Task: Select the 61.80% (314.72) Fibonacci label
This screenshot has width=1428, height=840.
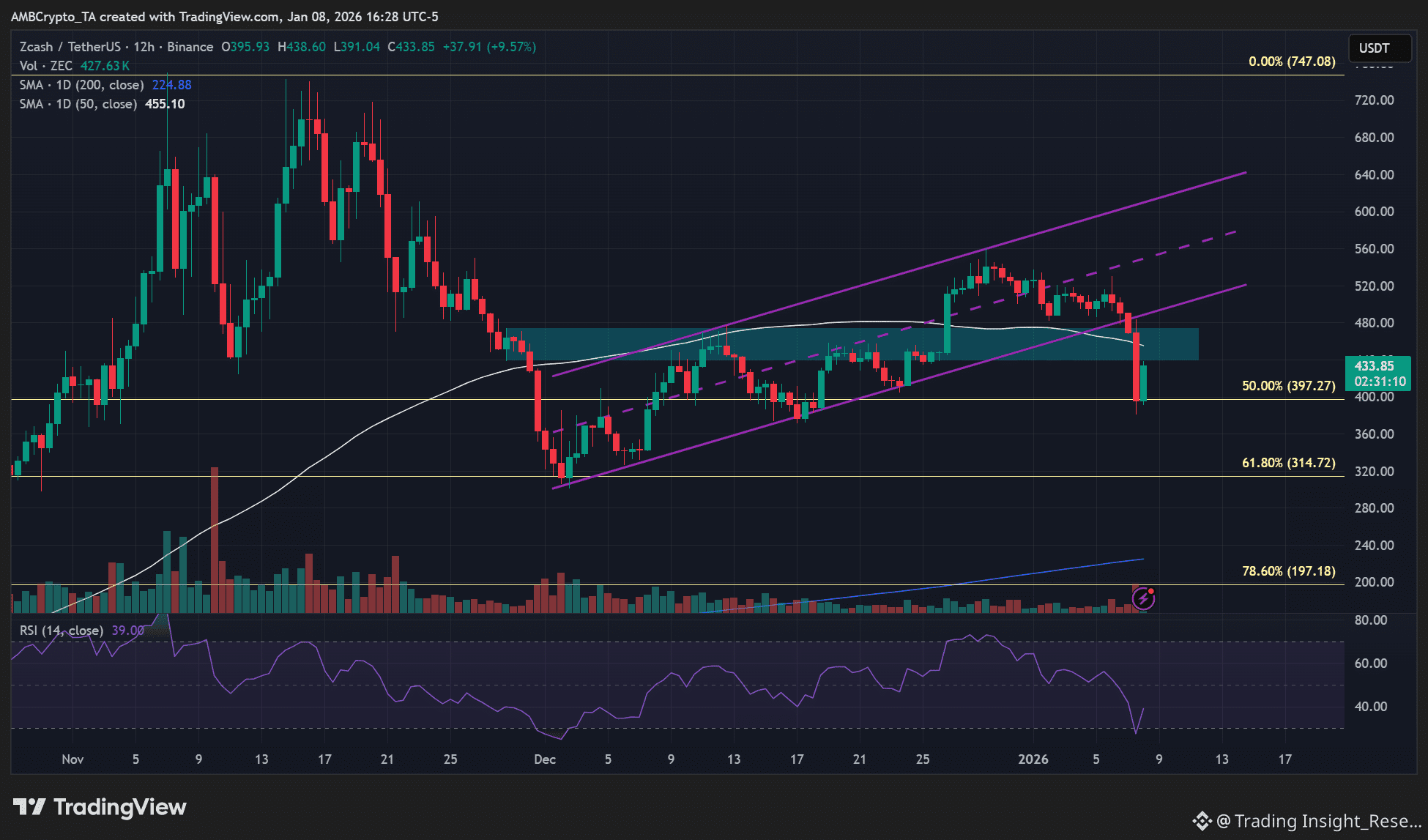Action: 1288,463
